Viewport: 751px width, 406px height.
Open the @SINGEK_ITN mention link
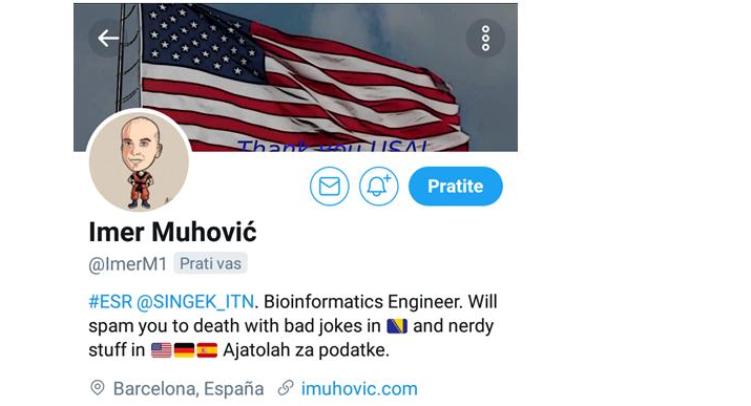(x=195, y=302)
